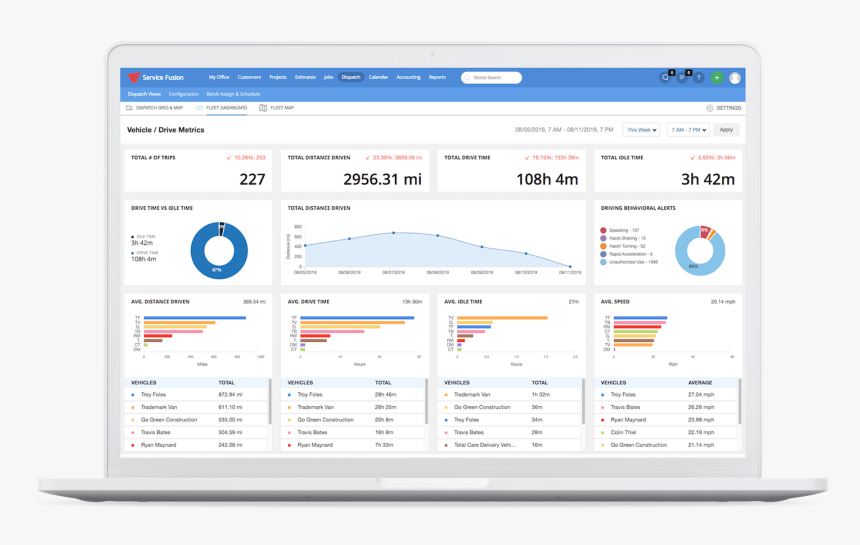Click the Apply button
The height and width of the screenshot is (545, 860).
[726, 130]
